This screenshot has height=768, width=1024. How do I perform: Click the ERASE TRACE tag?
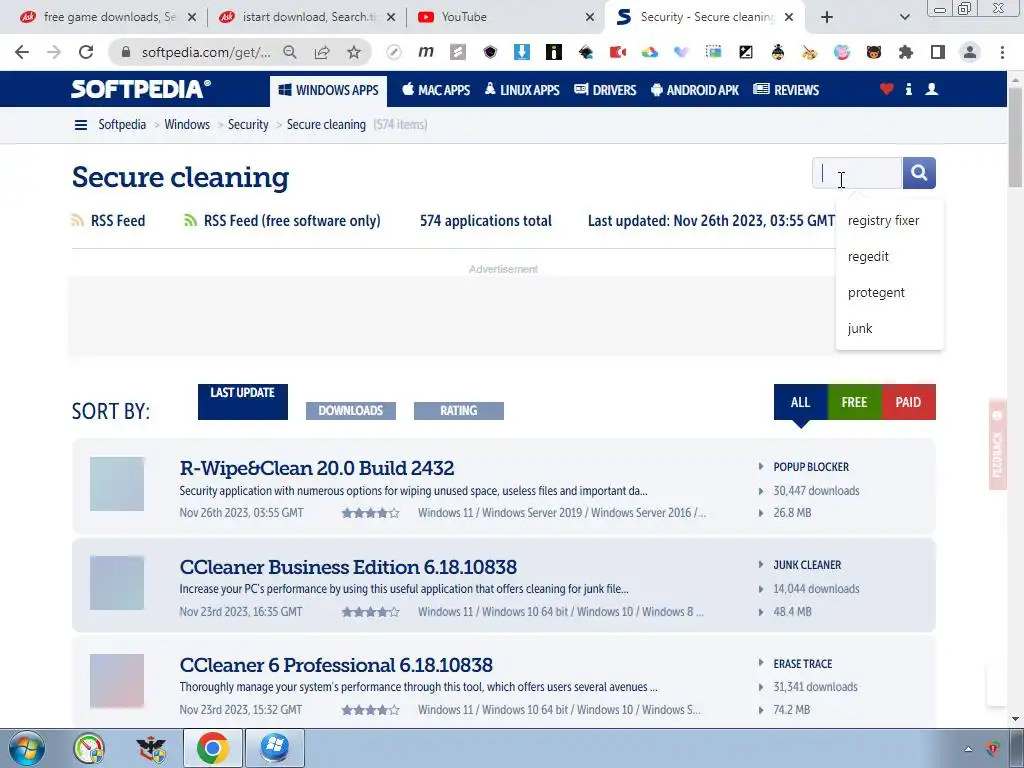(803, 664)
